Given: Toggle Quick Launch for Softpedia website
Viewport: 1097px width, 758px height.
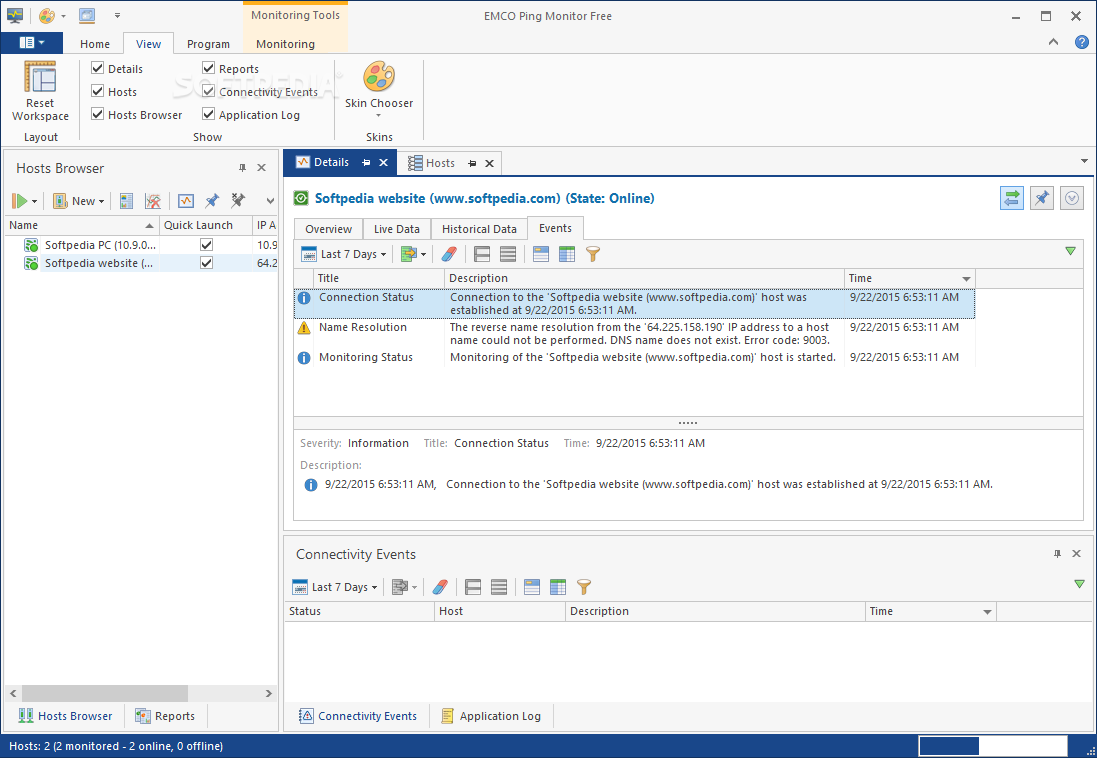Looking at the screenshot, I should [206, 263].
